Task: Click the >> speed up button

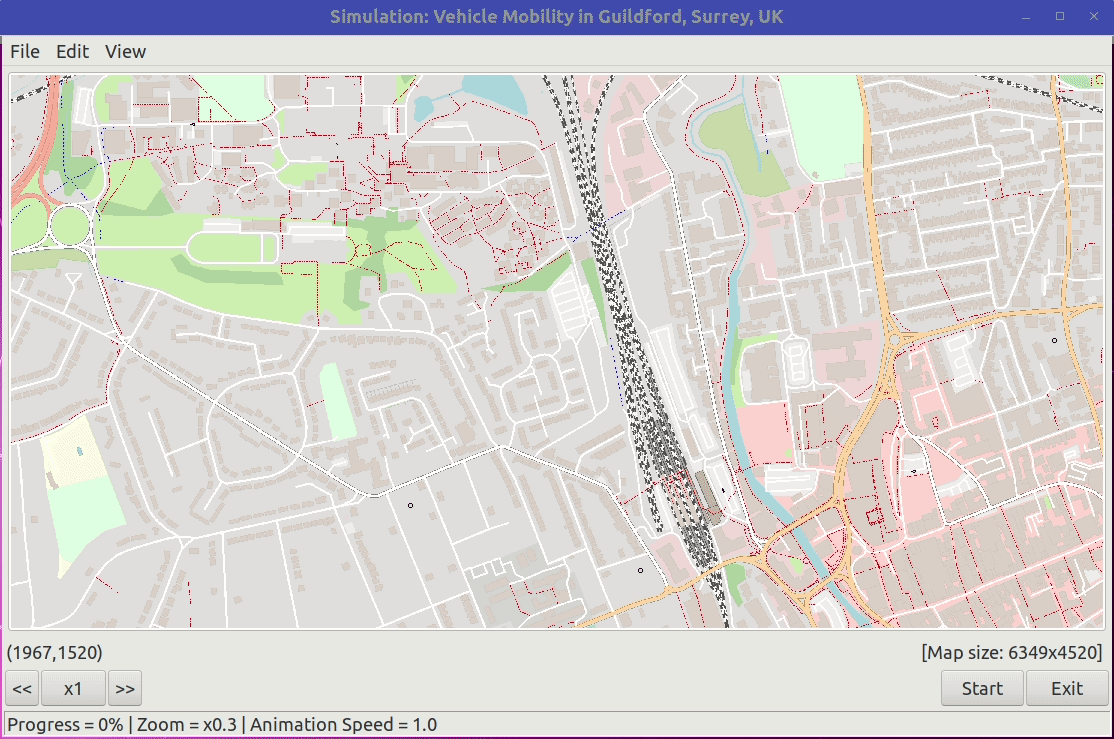Action: (x=125, y=689)
